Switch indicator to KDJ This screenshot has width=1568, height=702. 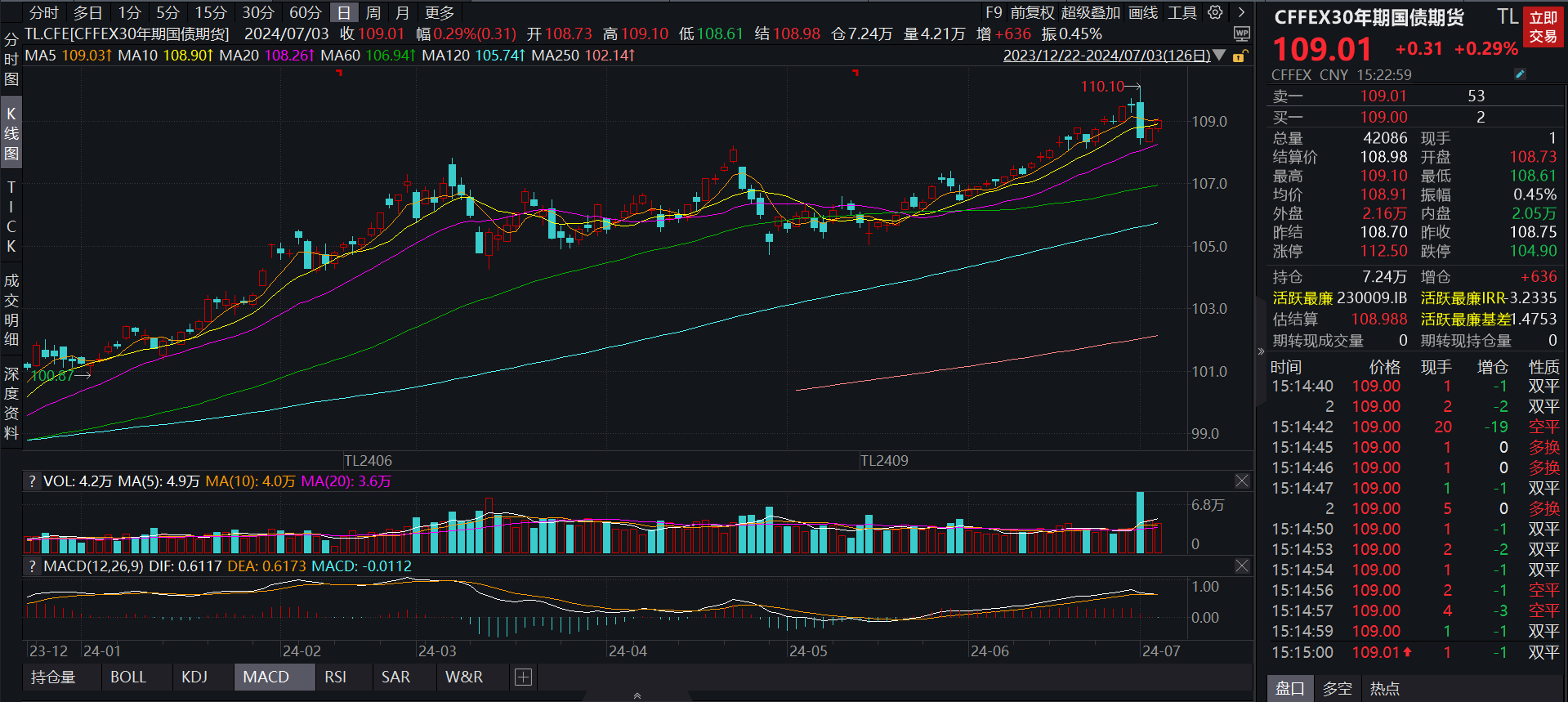(x=194, y=677)
